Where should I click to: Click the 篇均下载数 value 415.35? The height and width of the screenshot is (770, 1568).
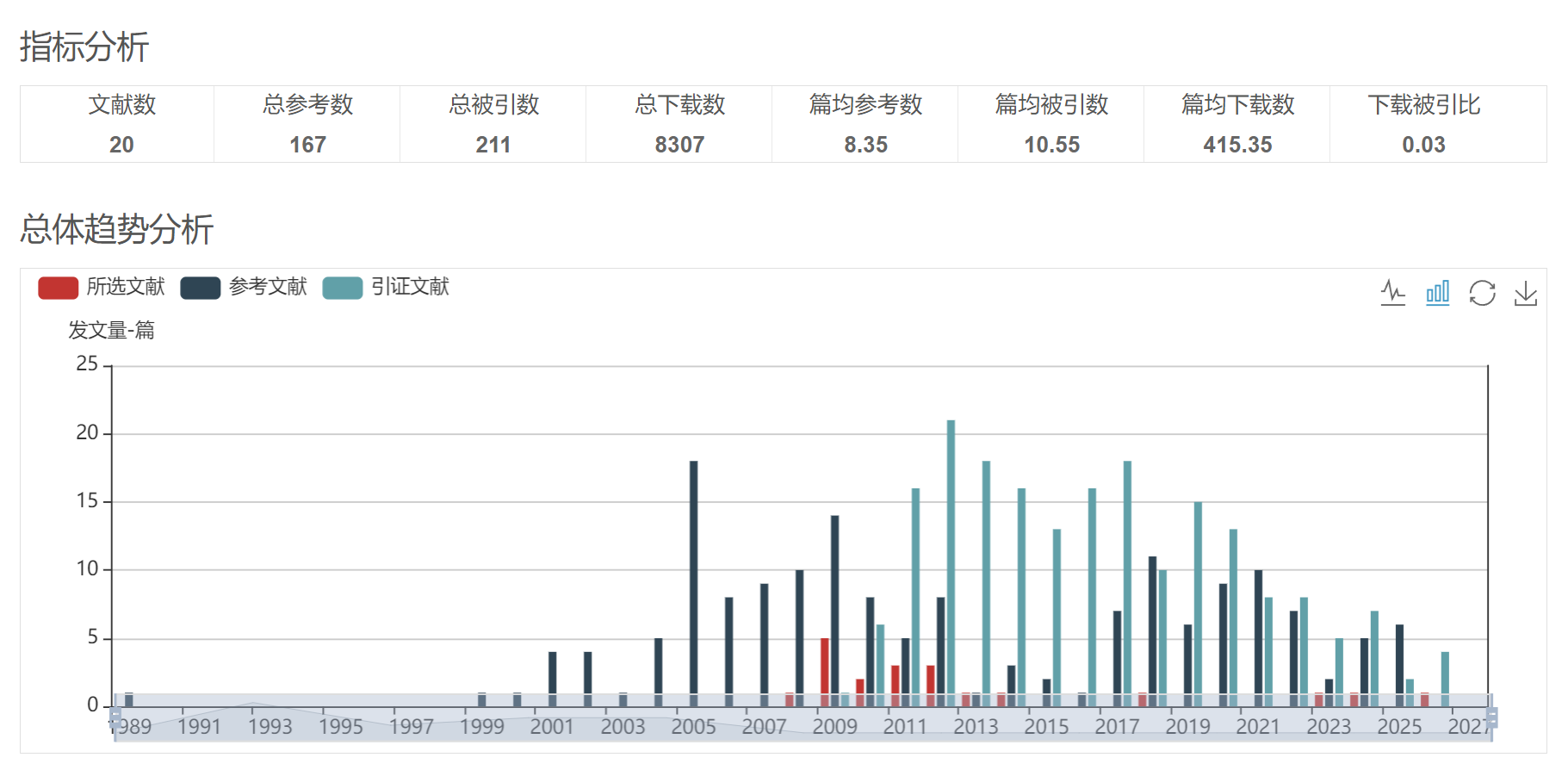pyautogui.click(x=1237, y=145)
